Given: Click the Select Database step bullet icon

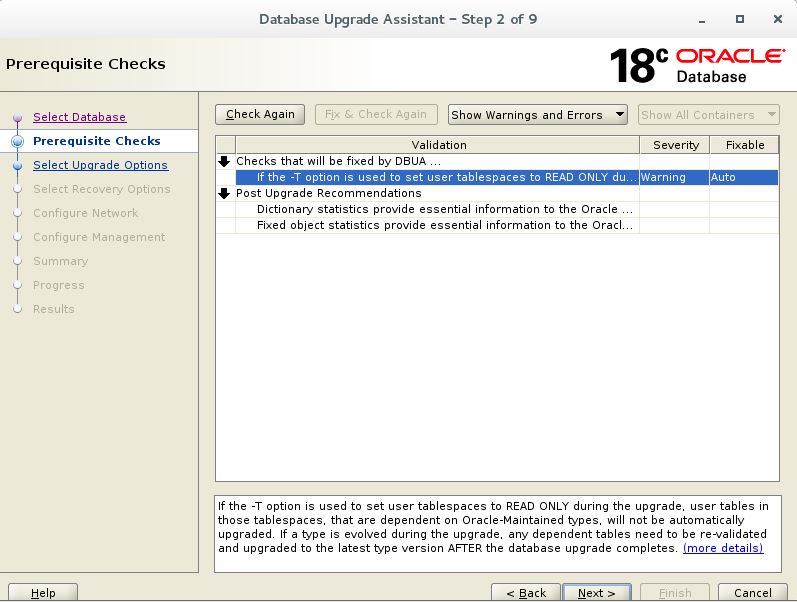Looking at the screenshot, I should pos(18,117).
